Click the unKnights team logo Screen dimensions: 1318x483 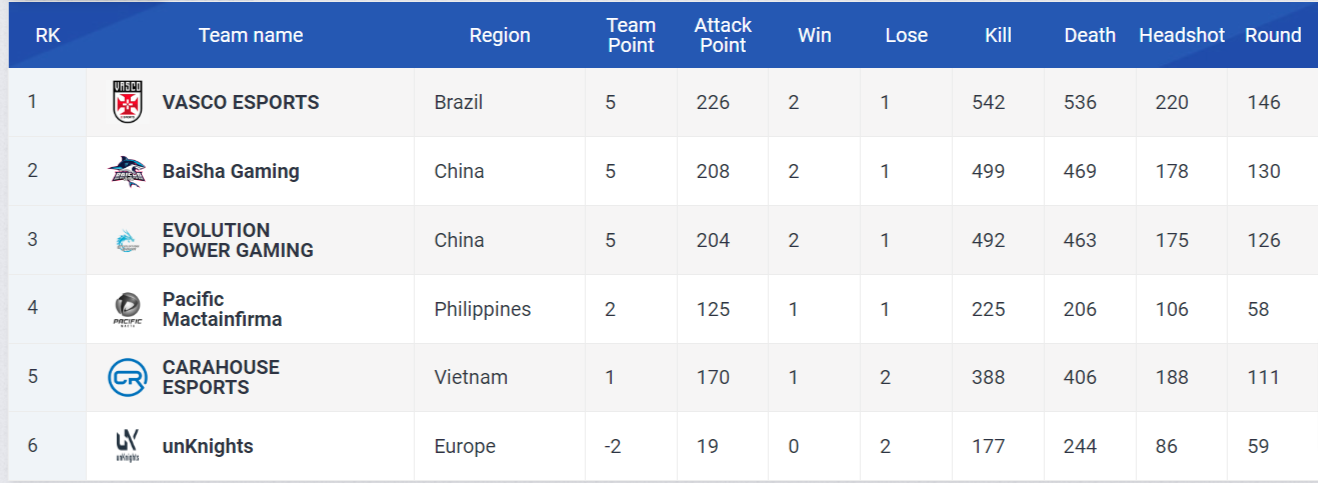pos(127,446)
